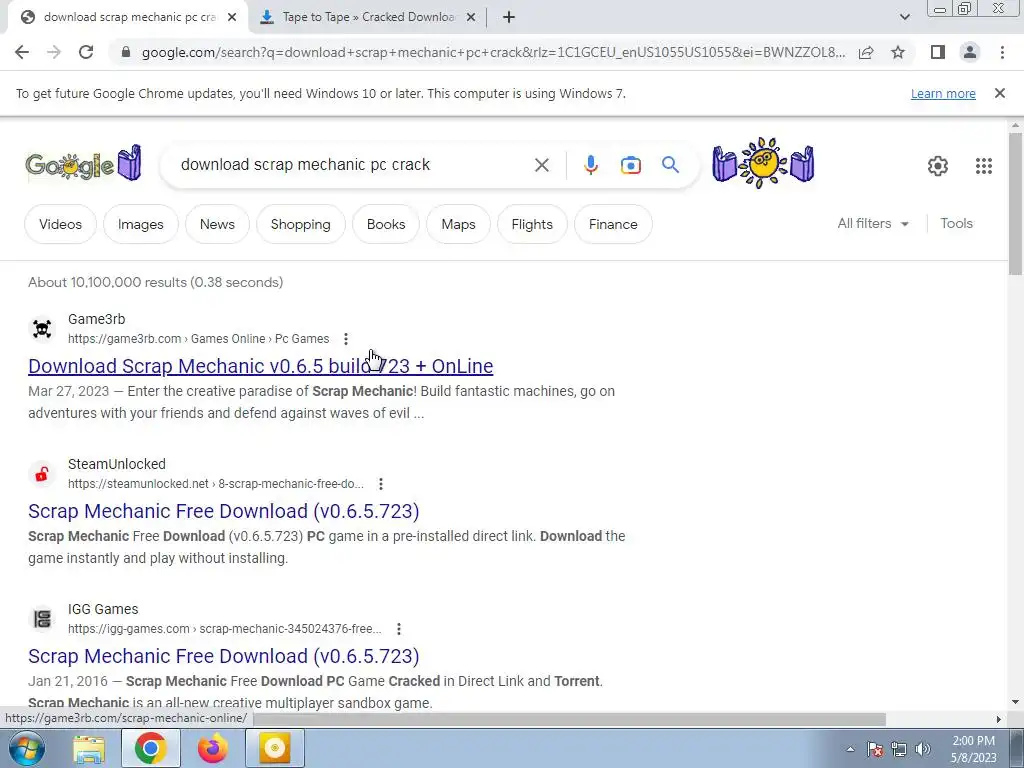
Task: Filter results by Flights
Action: (532, 224)
